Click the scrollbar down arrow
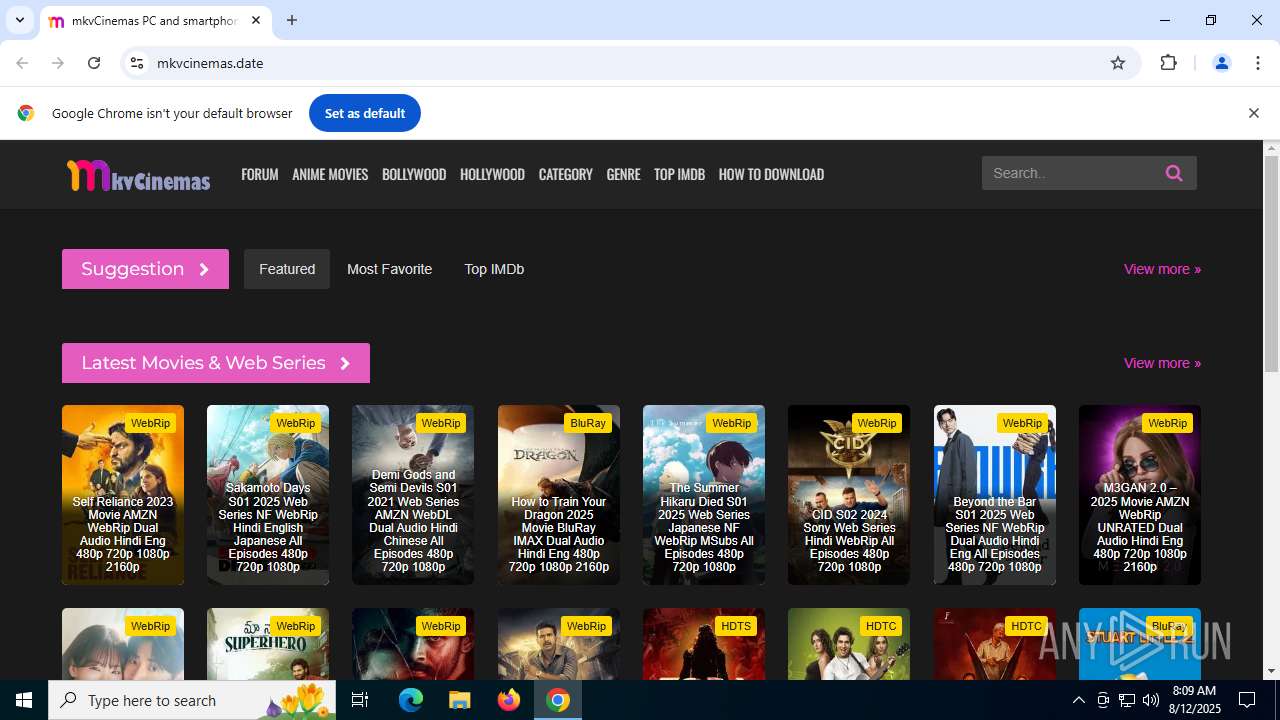This screenshot has width=1280, height=720. click(1272, 671)
